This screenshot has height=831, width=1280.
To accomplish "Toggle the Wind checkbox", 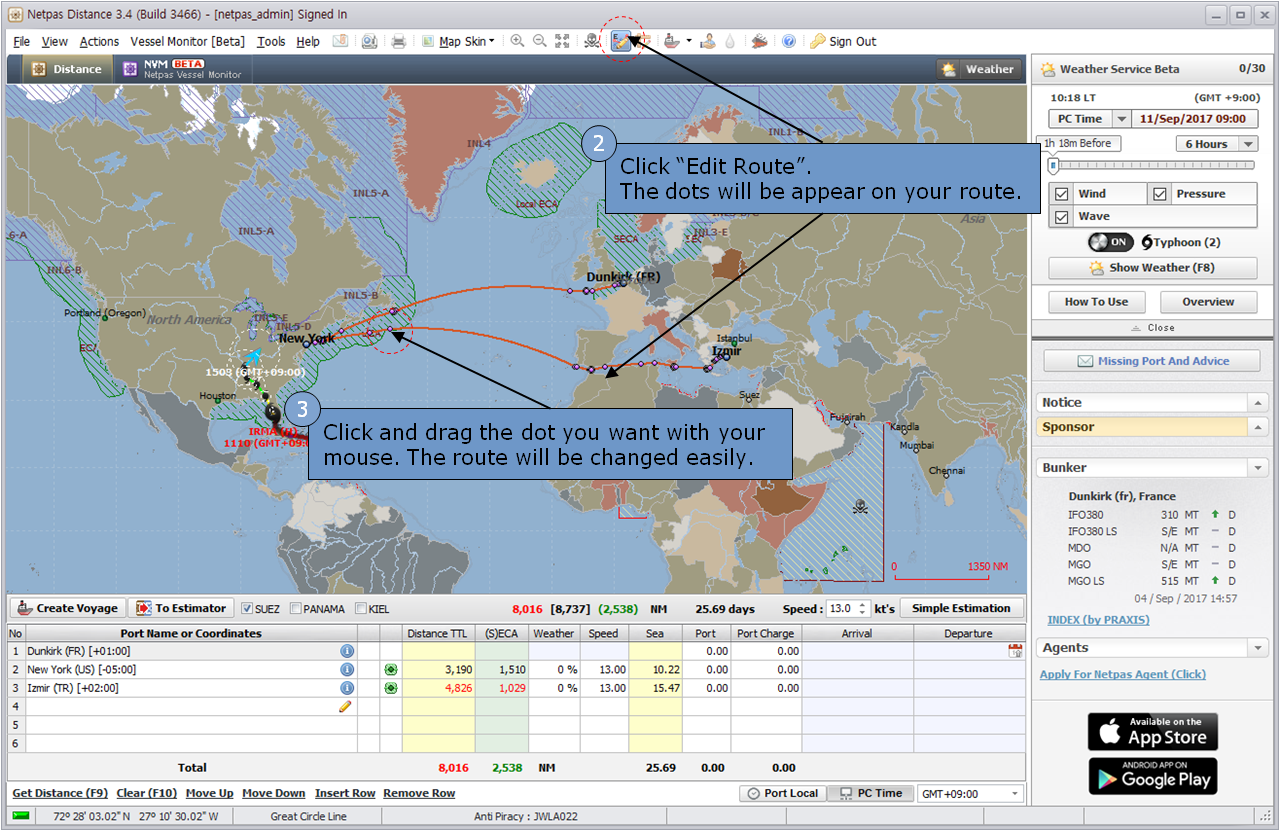I will pos(1062,194).
